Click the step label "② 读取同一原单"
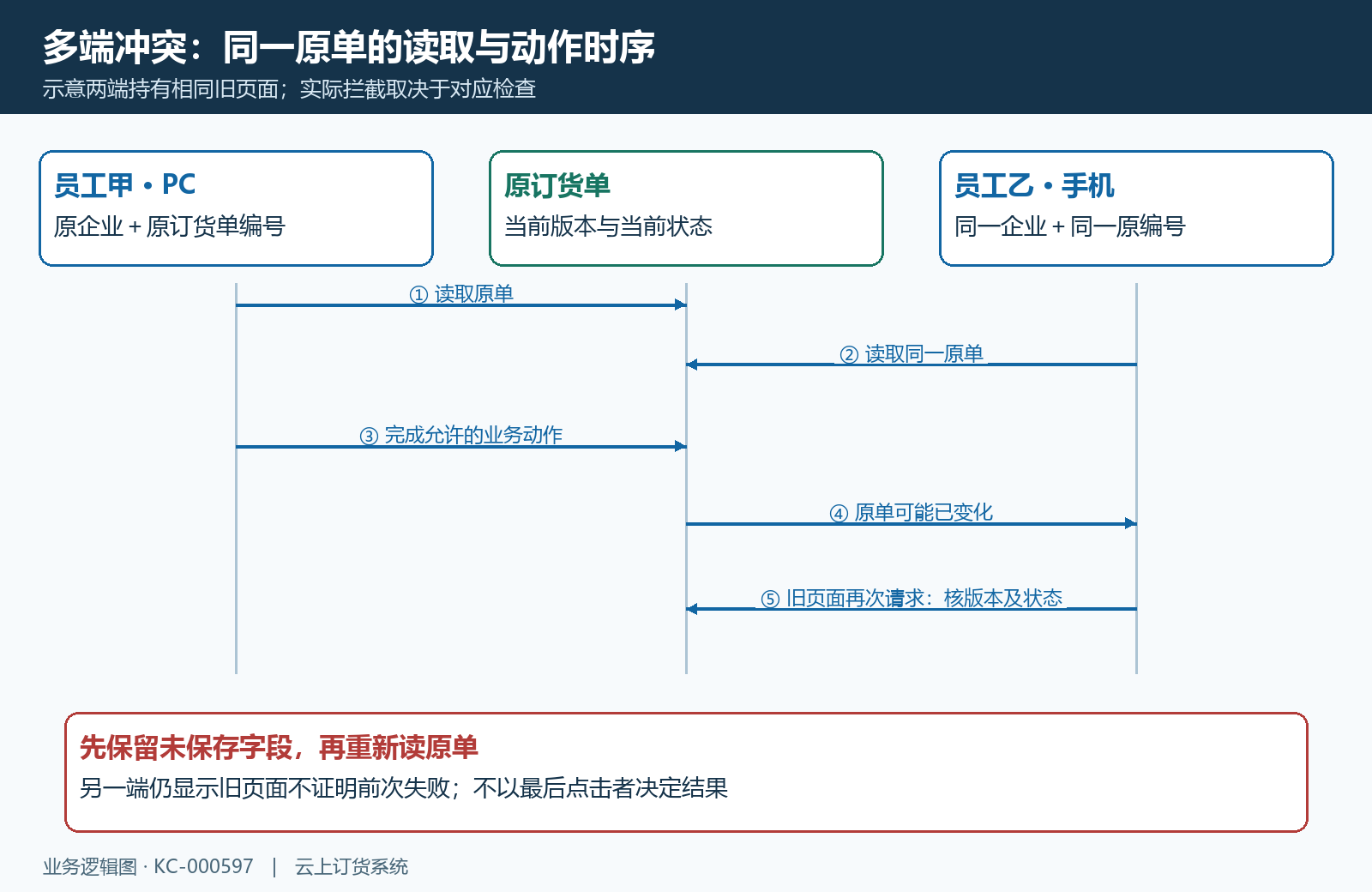Image resolution: width=1372 pixels, height=892 pixels. point(912,354)
